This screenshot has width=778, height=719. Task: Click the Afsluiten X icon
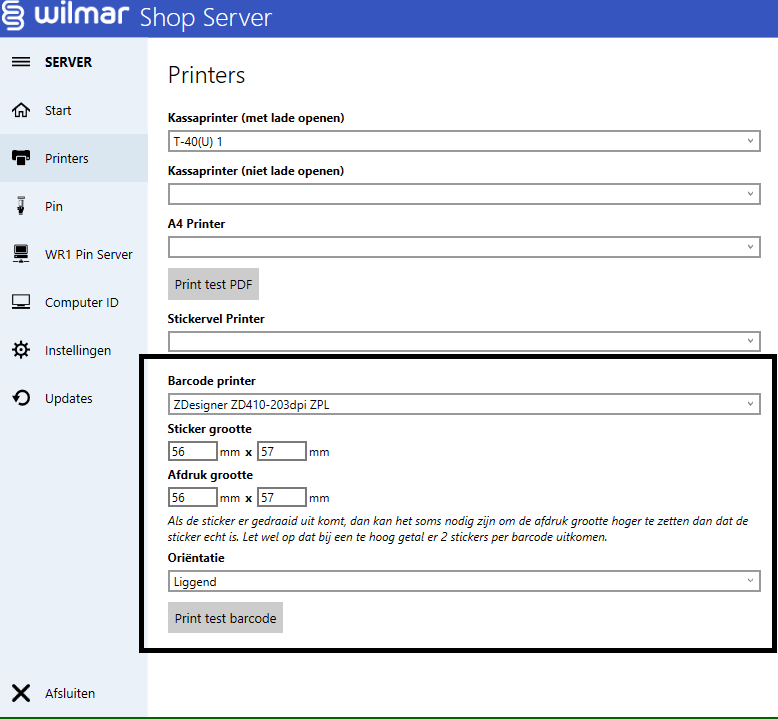(20, 693)
